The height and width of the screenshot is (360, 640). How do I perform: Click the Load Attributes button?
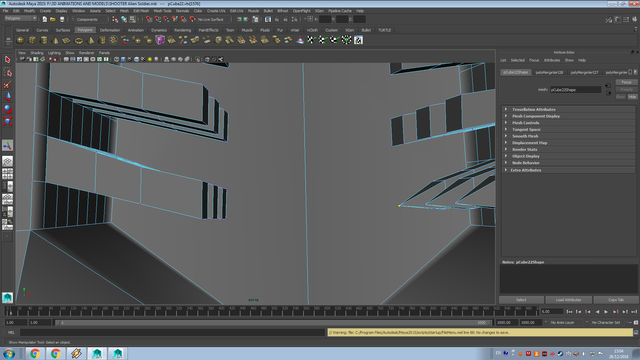568,300
